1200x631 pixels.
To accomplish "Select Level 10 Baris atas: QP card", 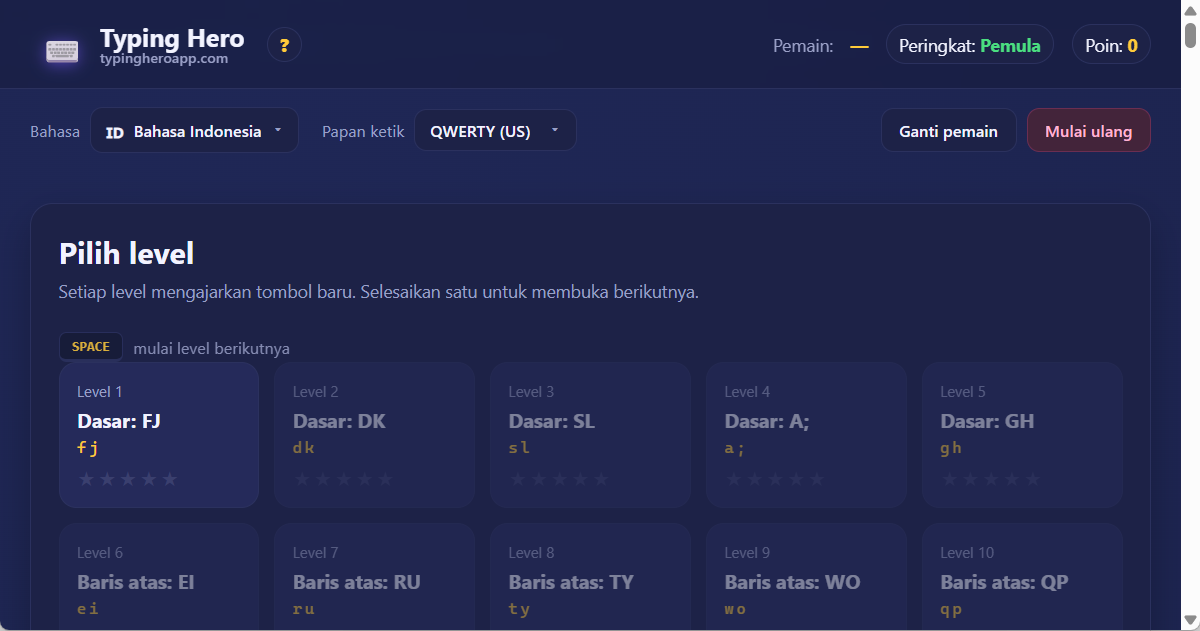I will click(1022, 577).
